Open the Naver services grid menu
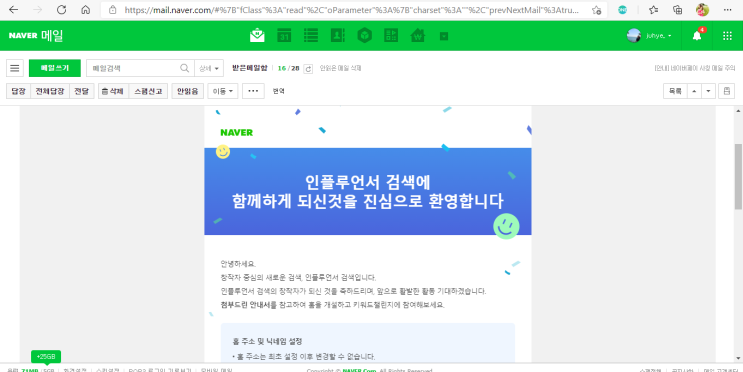This screenshot has width=743, height=372. tap(727, 36)
